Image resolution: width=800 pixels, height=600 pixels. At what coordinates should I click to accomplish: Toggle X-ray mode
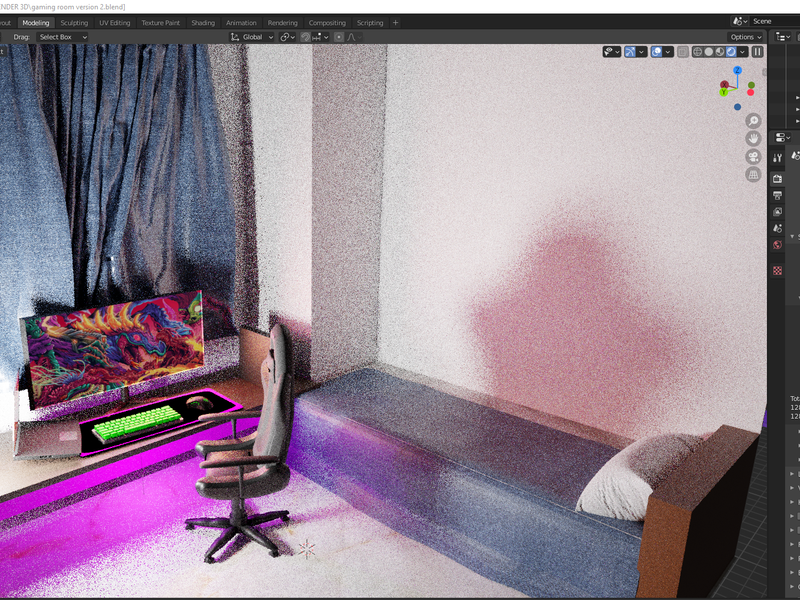click(683, 52)
